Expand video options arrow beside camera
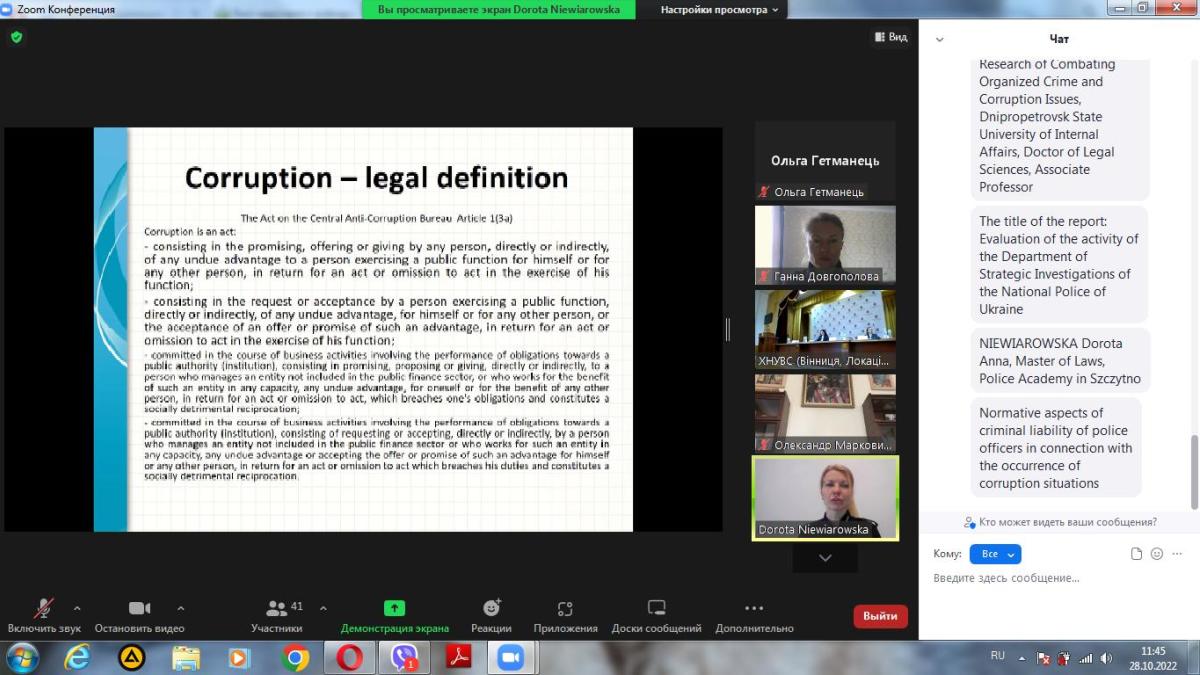 pos(181,607)
